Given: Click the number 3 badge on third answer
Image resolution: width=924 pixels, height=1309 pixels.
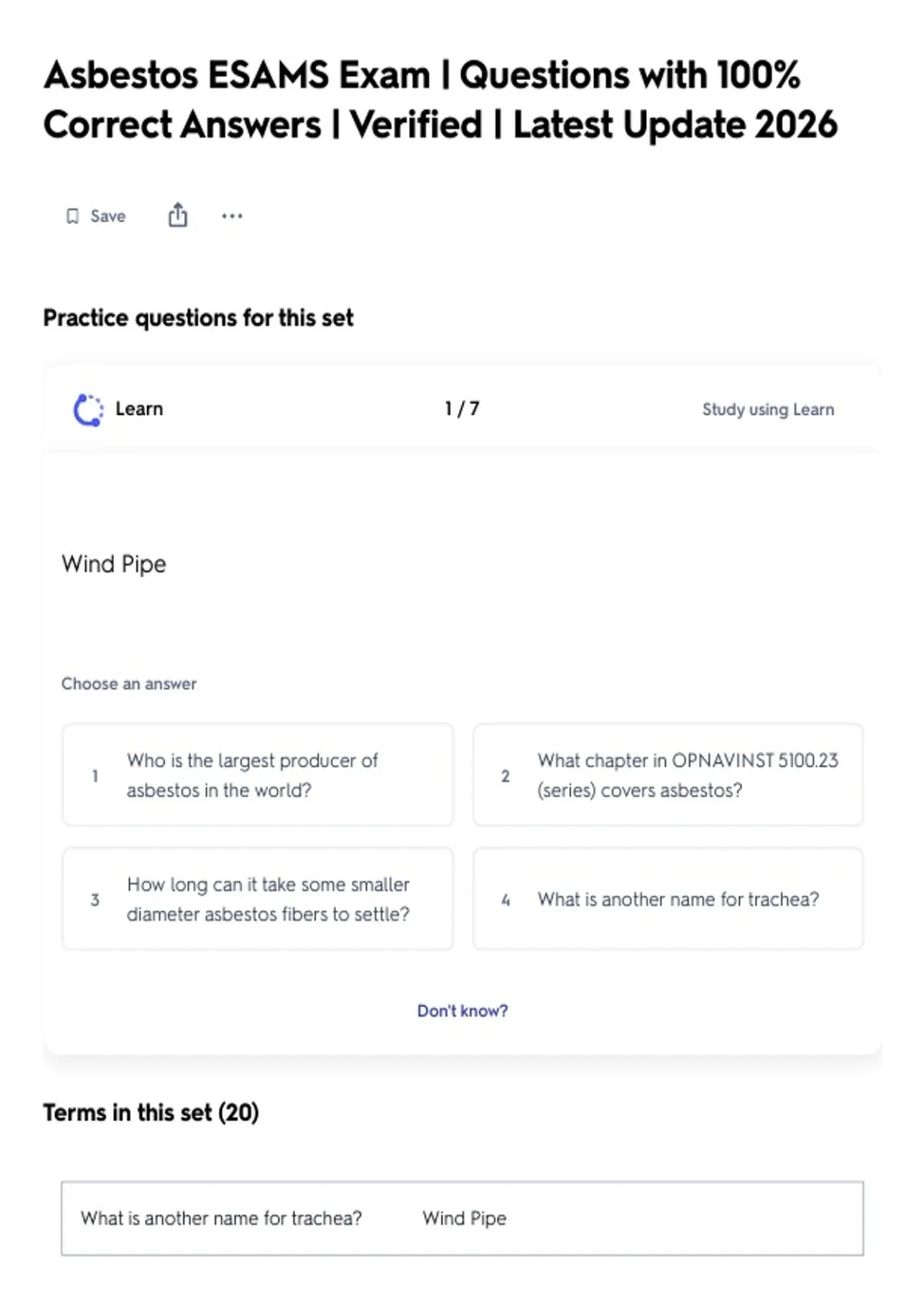Looking at the screenshot, I should pos(95,899).
